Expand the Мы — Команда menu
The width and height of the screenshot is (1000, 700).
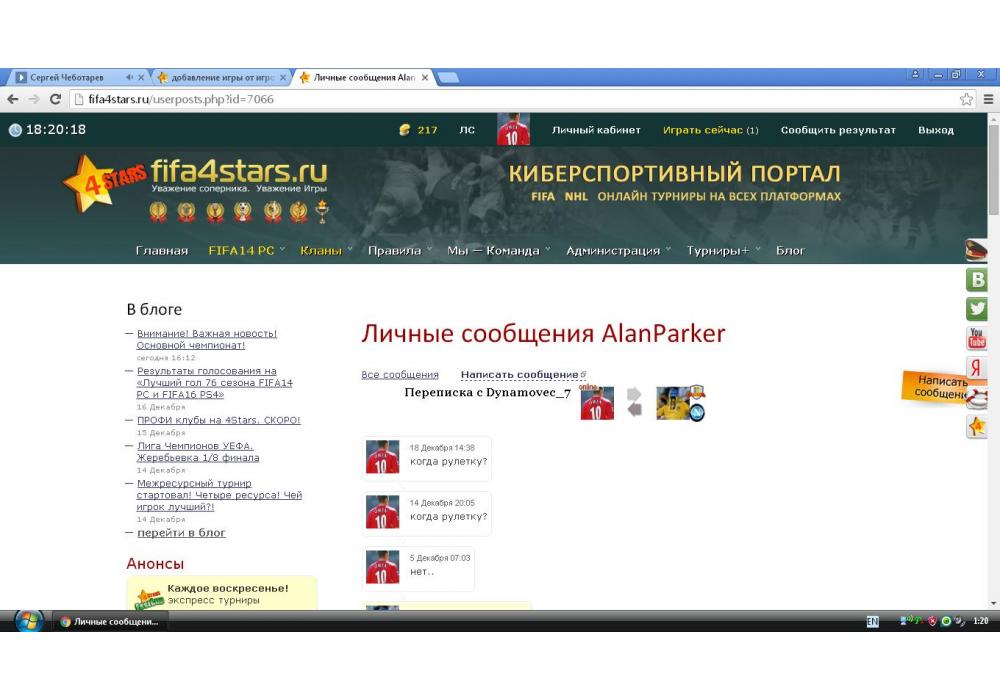[x=498, y=251]
